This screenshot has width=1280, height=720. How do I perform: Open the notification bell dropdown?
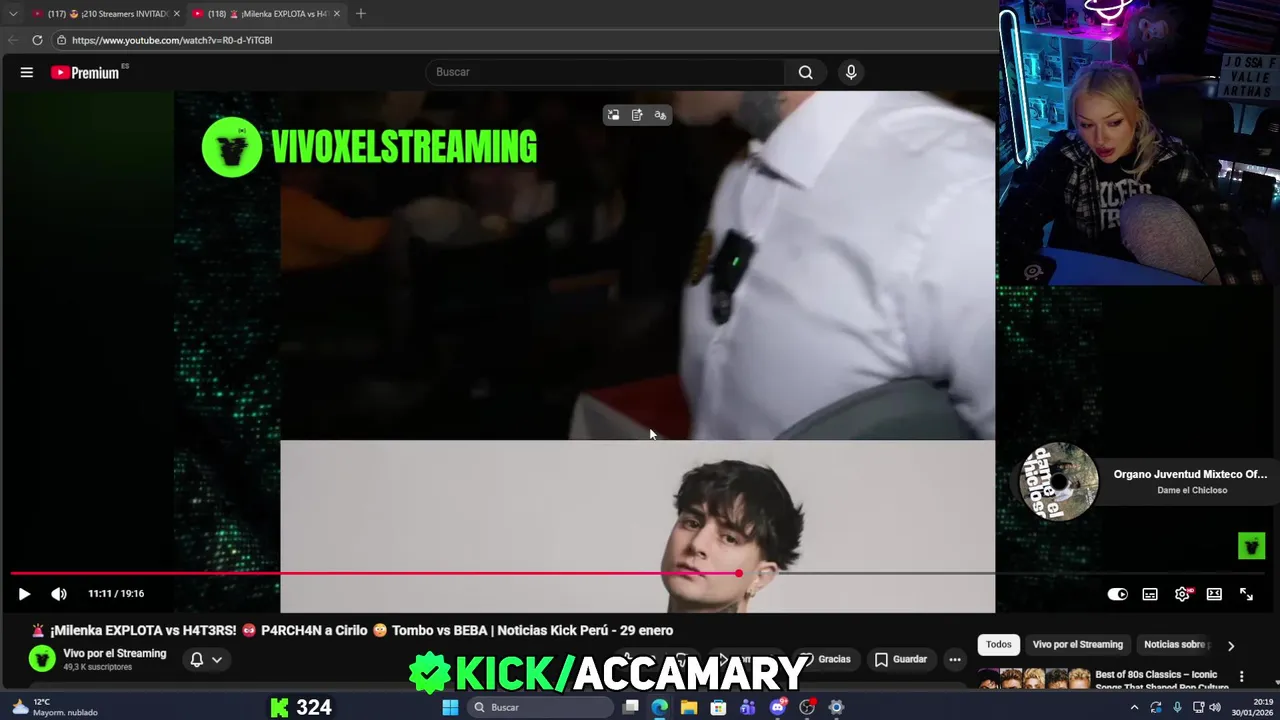click(206, 659)
